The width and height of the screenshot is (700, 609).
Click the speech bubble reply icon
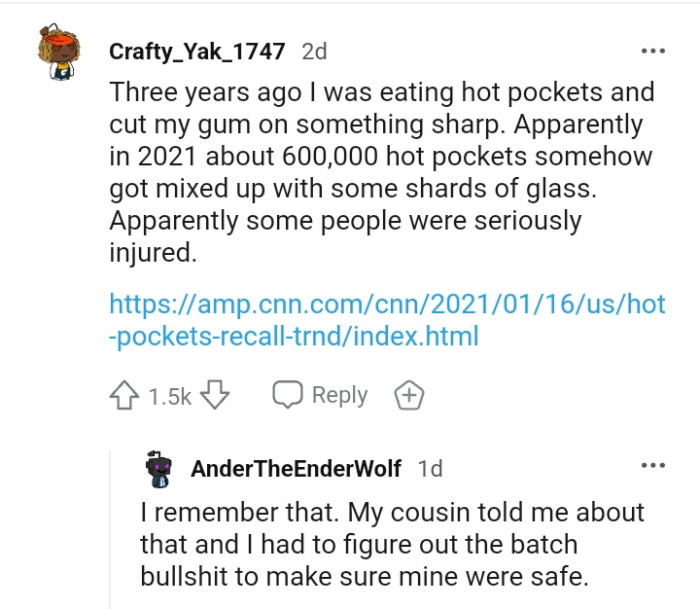[289, 395]
